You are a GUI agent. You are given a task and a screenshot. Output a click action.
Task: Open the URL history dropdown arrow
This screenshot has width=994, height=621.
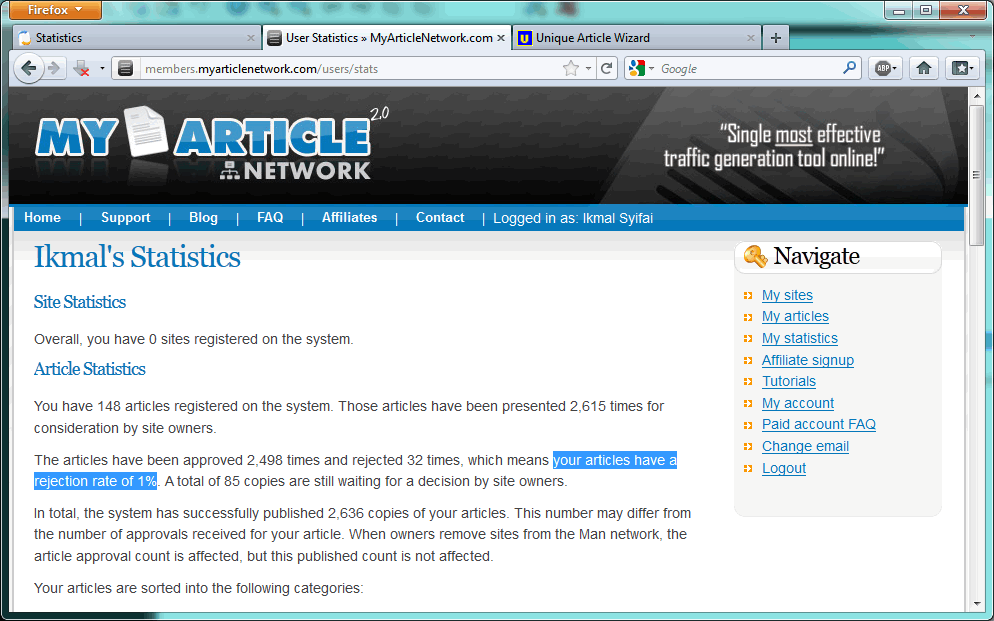pos(588,68)
